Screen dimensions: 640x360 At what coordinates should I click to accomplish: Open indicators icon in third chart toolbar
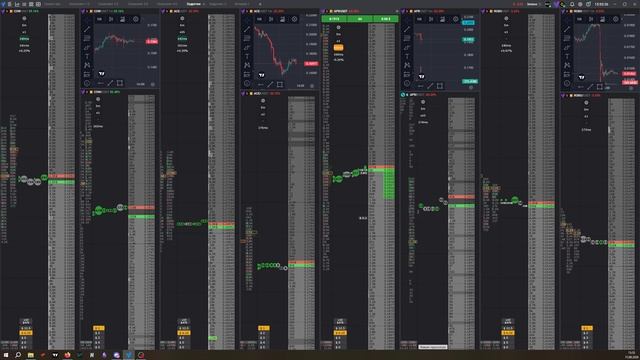tap(442, 19)
